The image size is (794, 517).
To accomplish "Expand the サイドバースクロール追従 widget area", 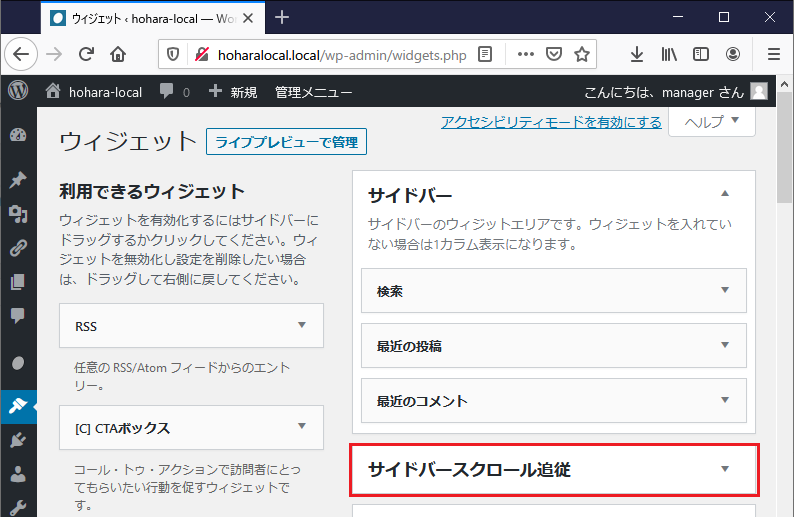I will point(725,469).
